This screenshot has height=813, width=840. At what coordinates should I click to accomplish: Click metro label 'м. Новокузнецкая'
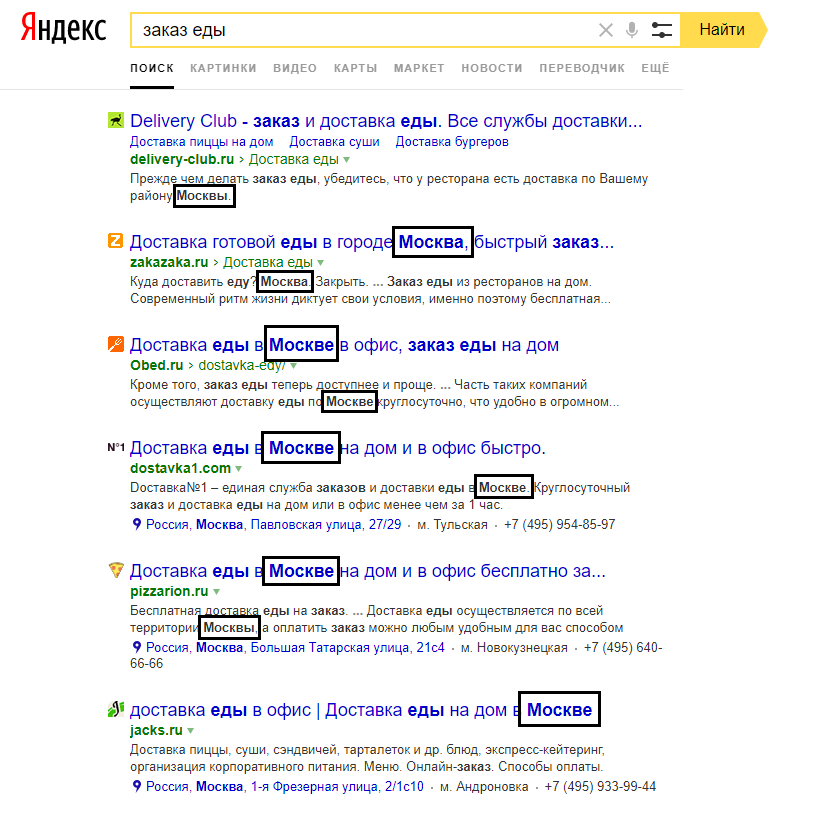tap(514, 648)
